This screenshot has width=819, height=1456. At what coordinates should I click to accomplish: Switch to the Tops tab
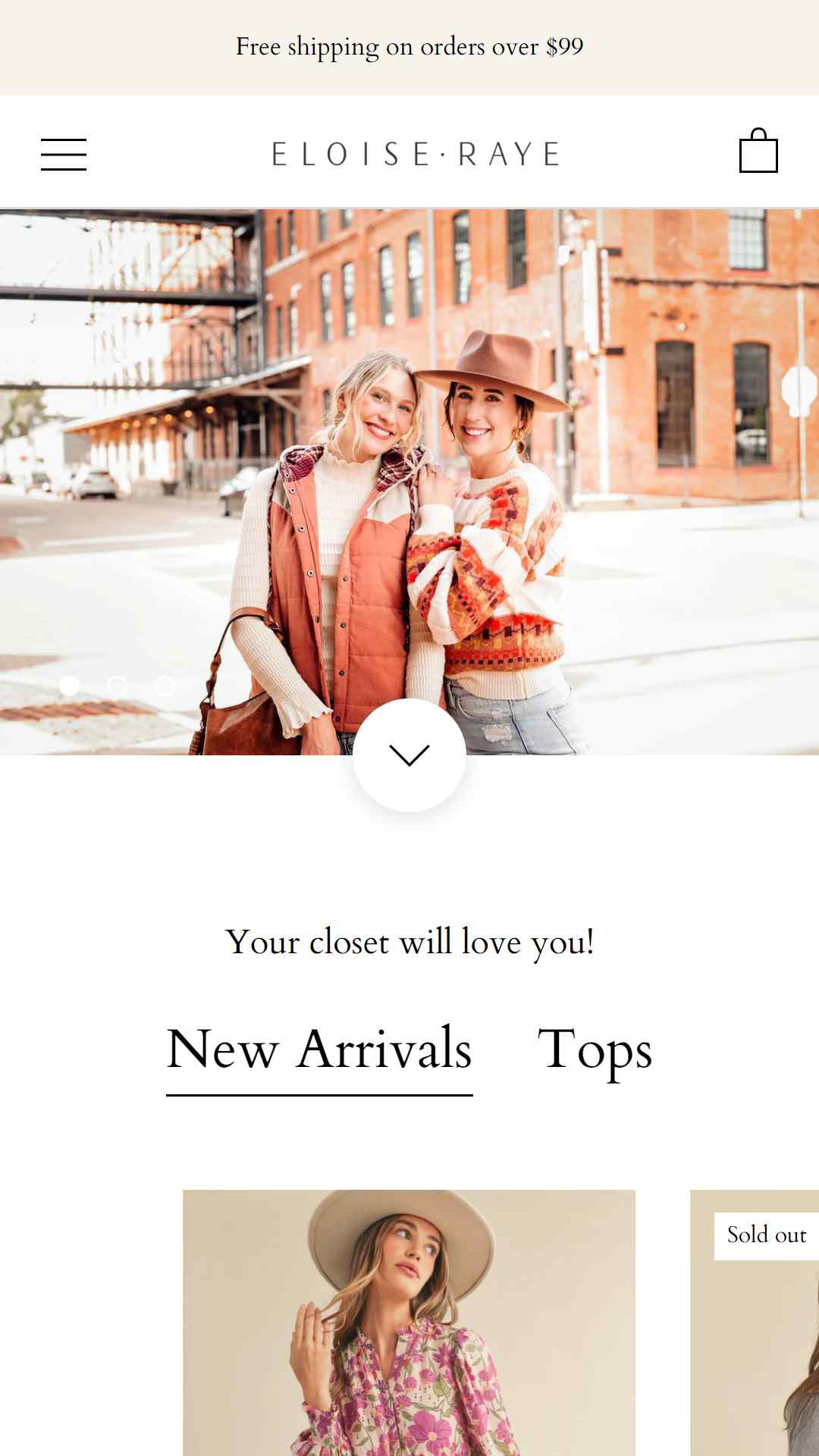[x=595, y=1051]
